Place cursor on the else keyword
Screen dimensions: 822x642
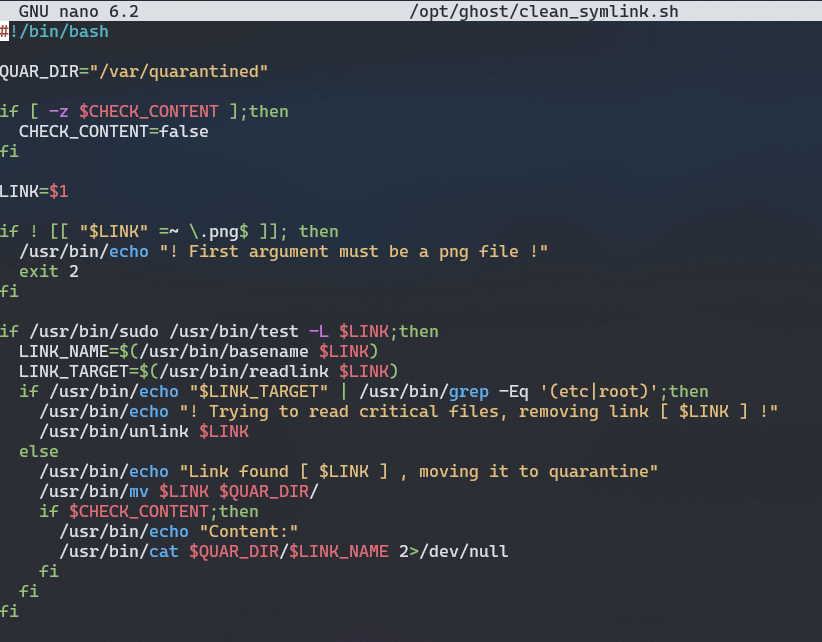[38, 451]
